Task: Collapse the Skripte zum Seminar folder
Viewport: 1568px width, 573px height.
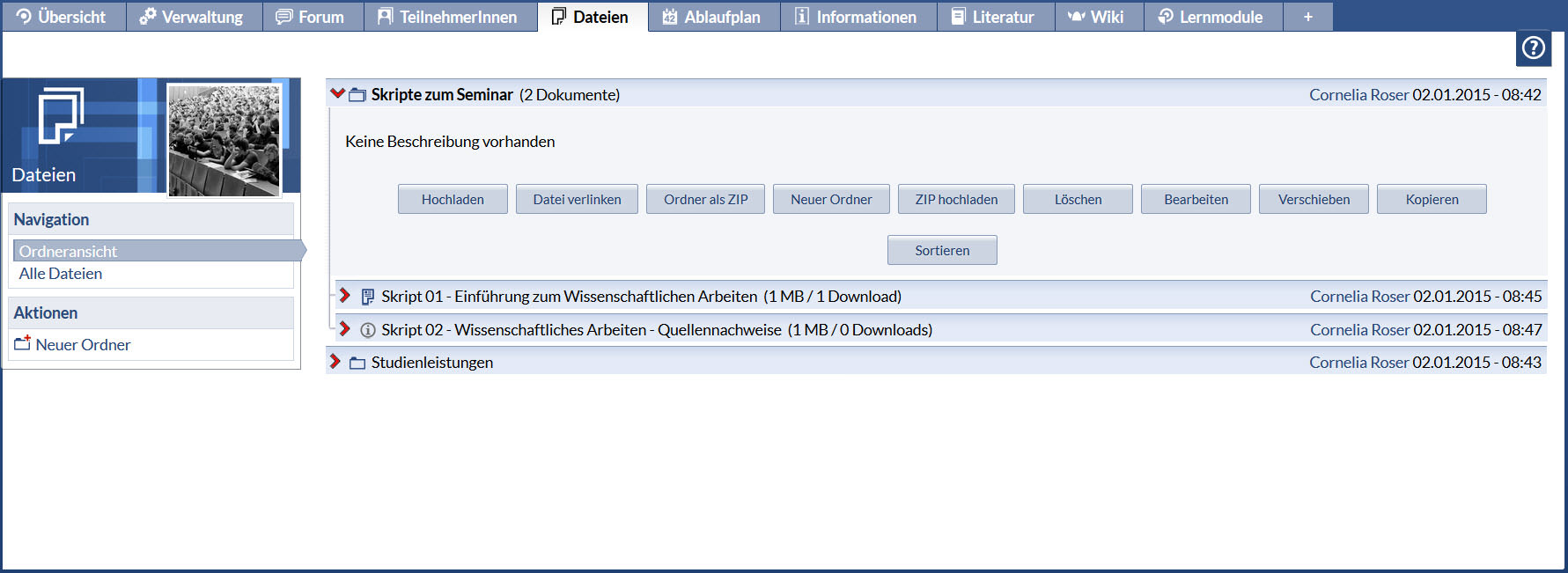Action: [337, 93]
